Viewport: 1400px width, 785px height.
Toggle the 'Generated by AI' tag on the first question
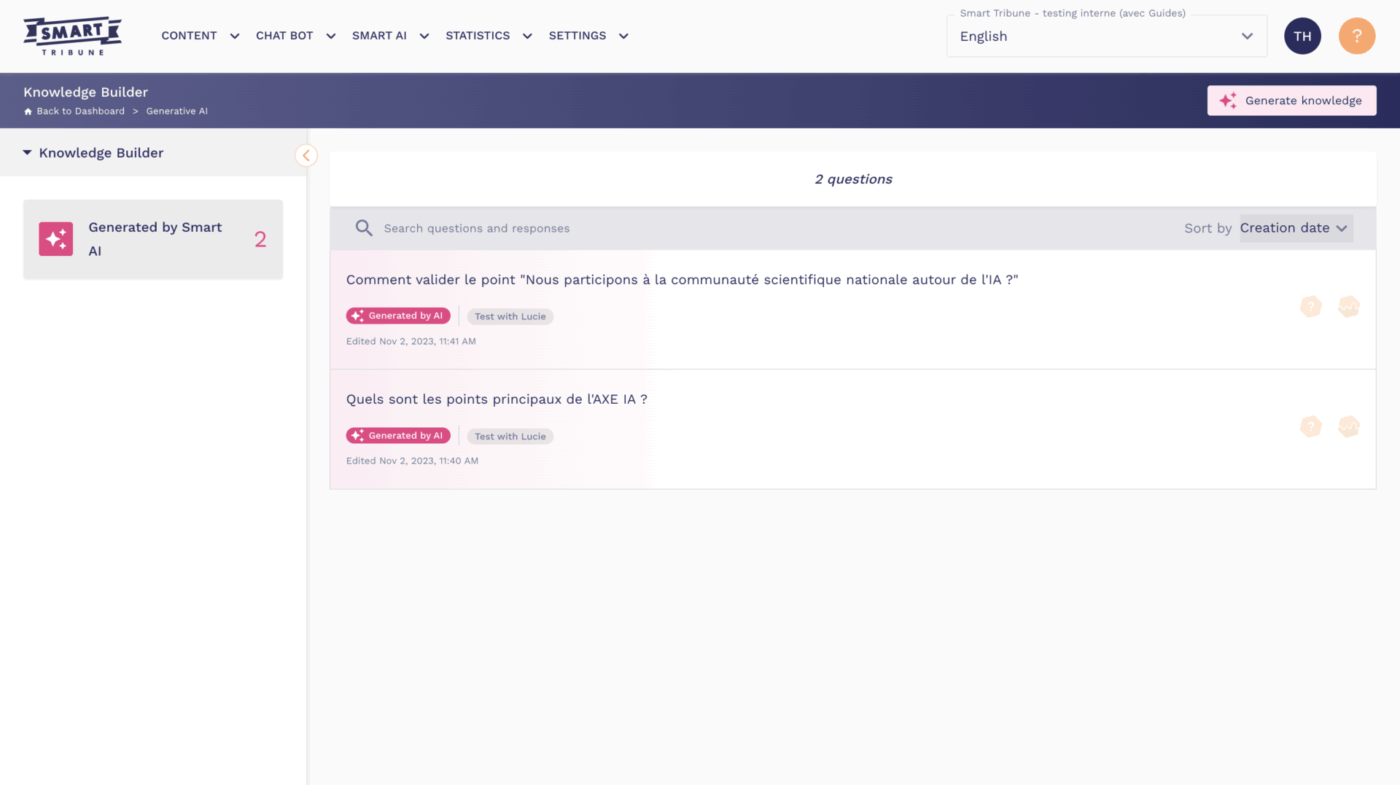pyautogui.click(x=398, y=315)
